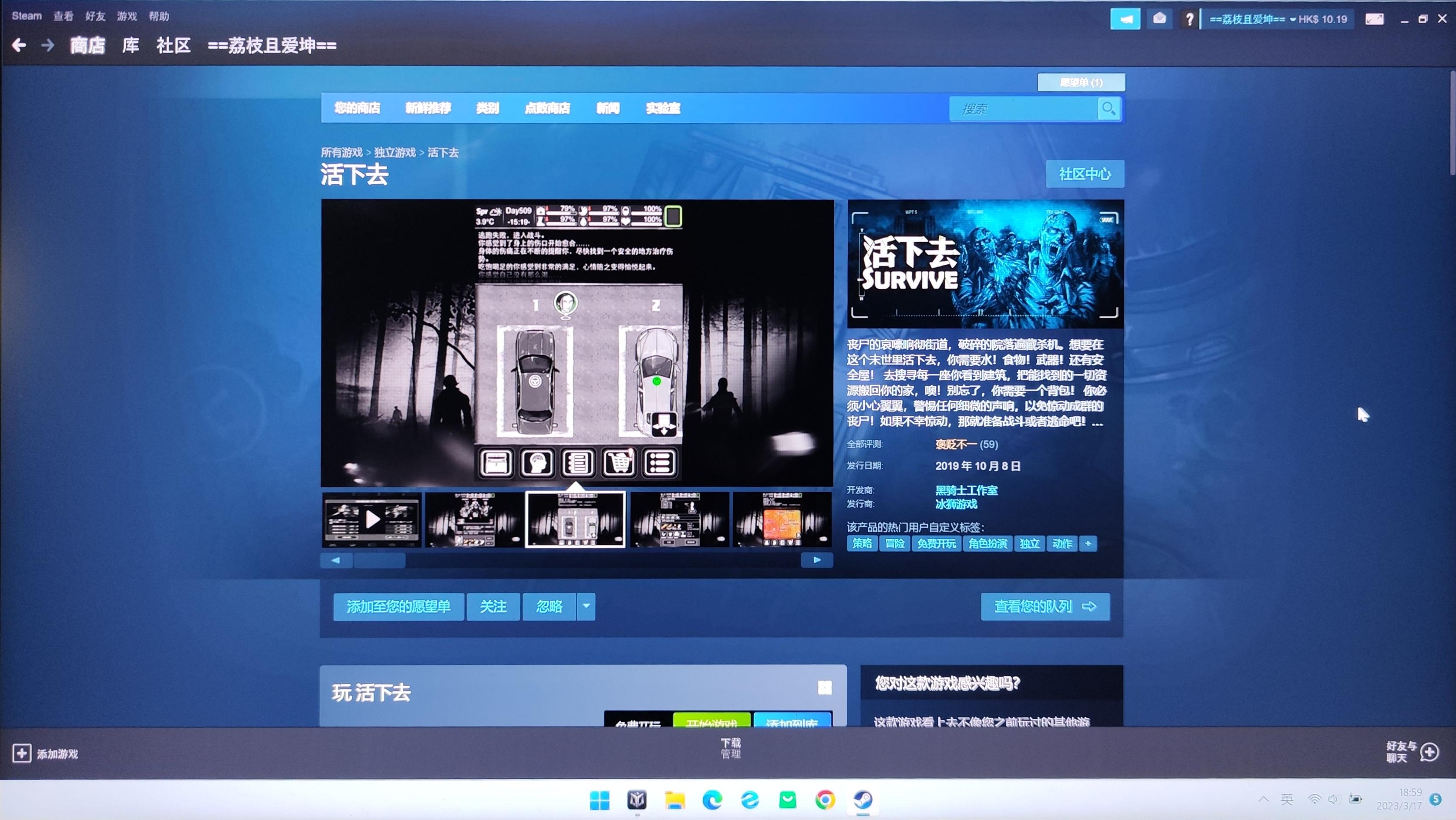Open volume speaker tray icon

1333,799
